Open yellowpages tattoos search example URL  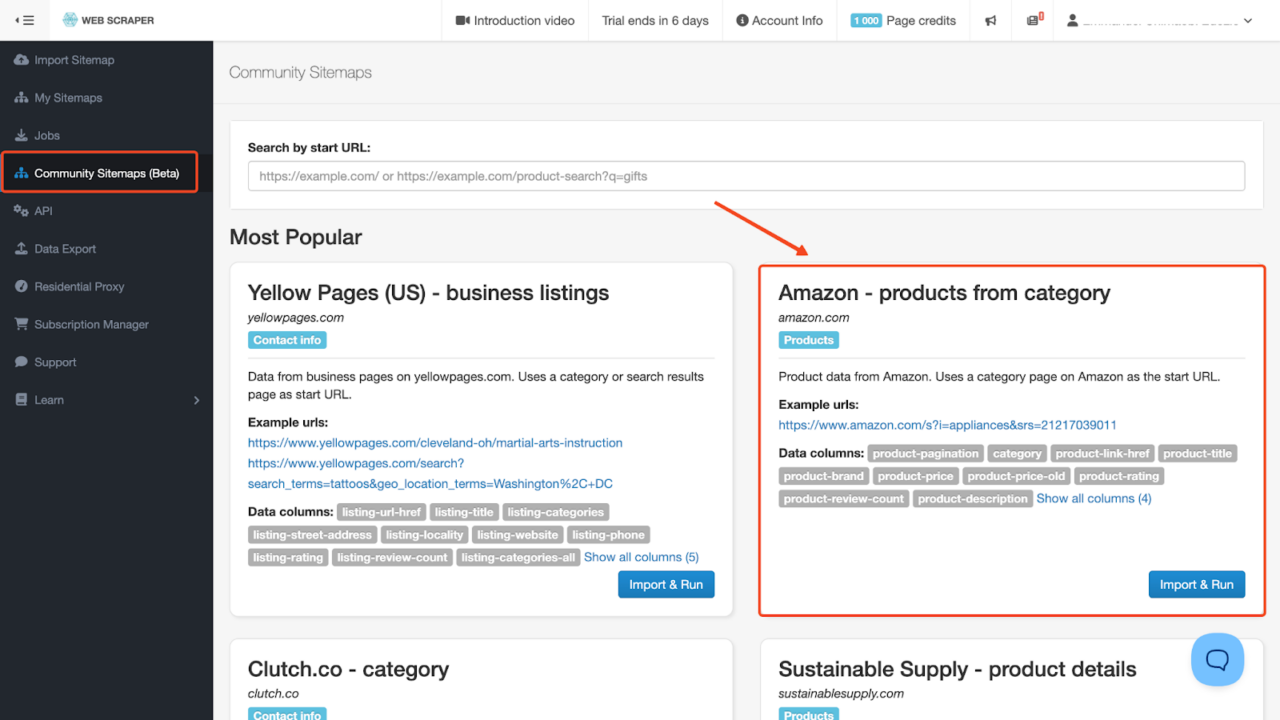click(430, 473)
